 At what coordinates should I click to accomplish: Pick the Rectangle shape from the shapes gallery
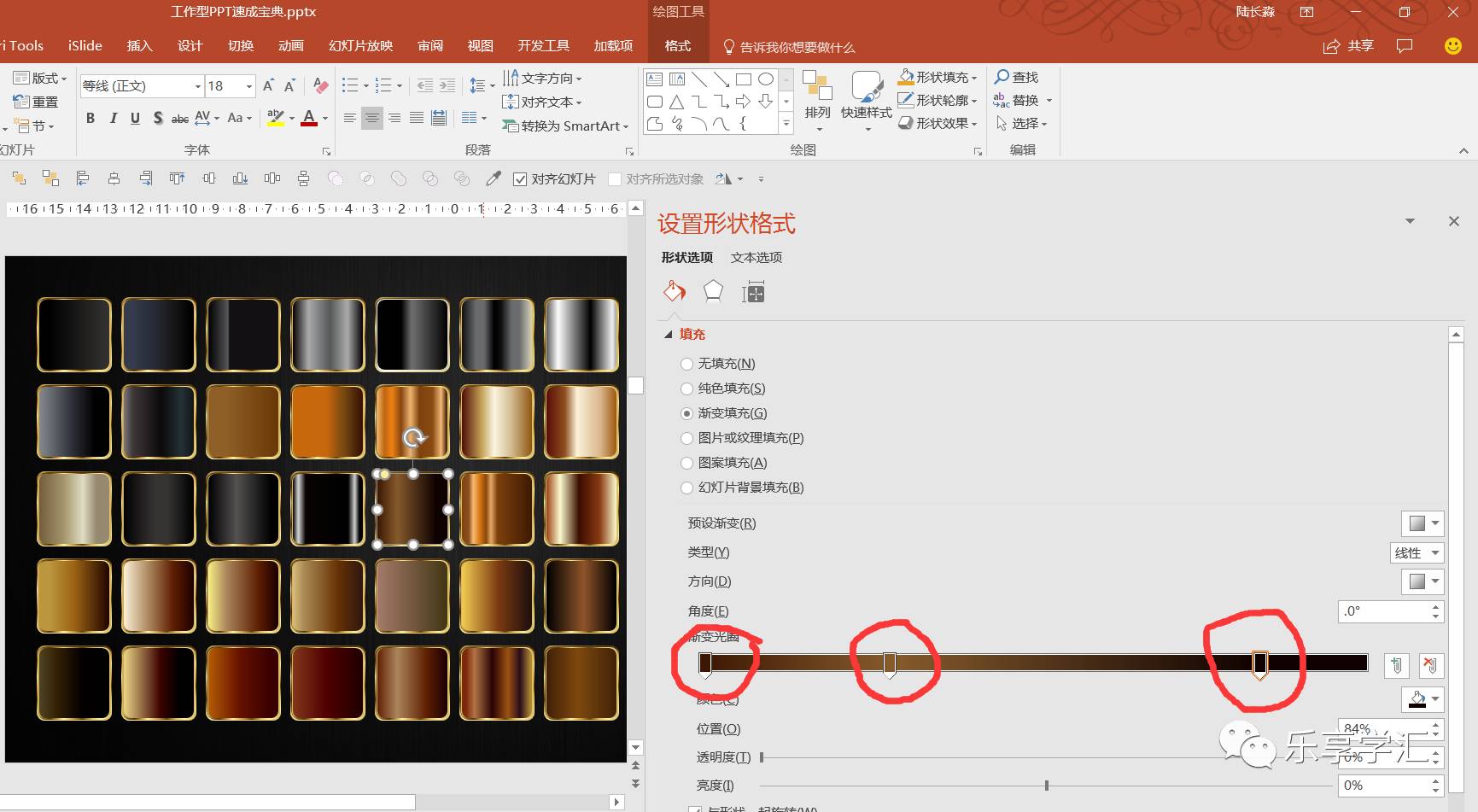click(744, 79)
